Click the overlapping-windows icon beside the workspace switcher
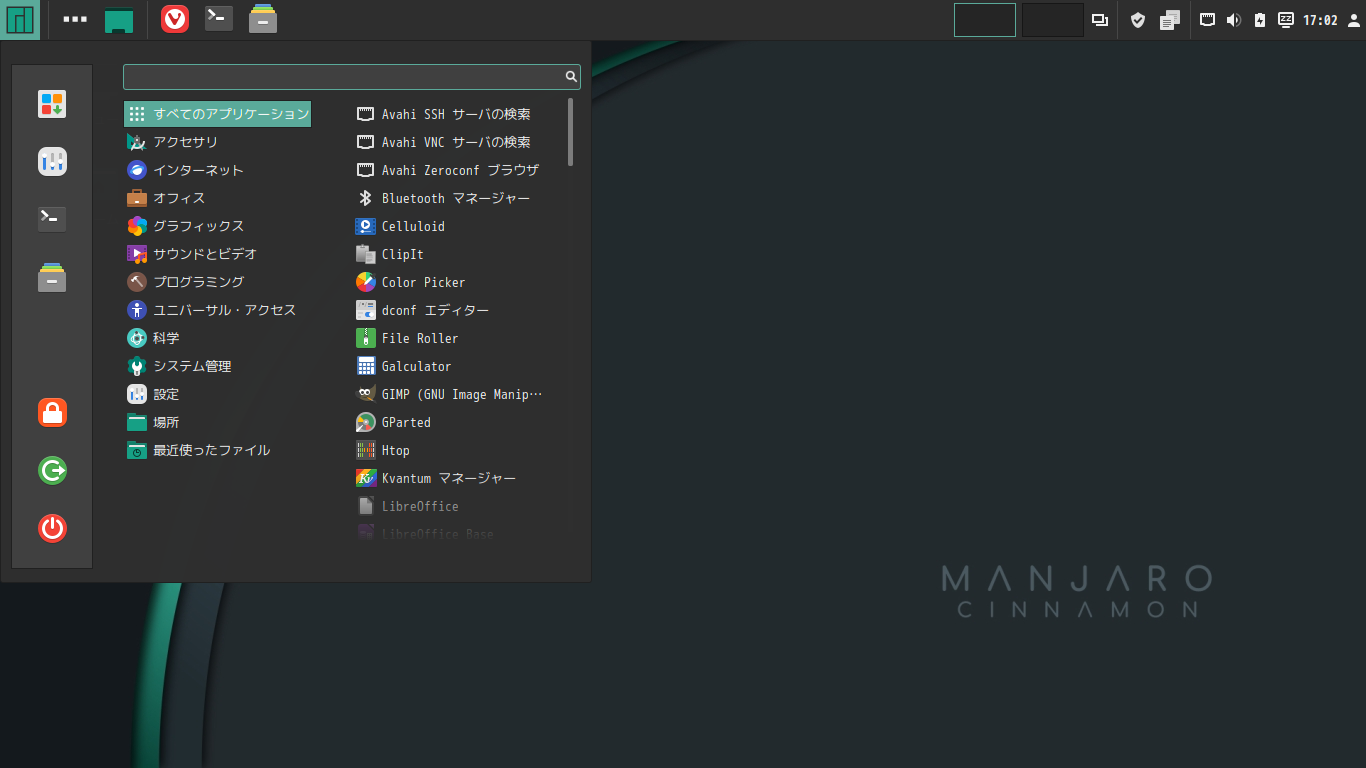The image size is (1366, 768). [1100, 20]
